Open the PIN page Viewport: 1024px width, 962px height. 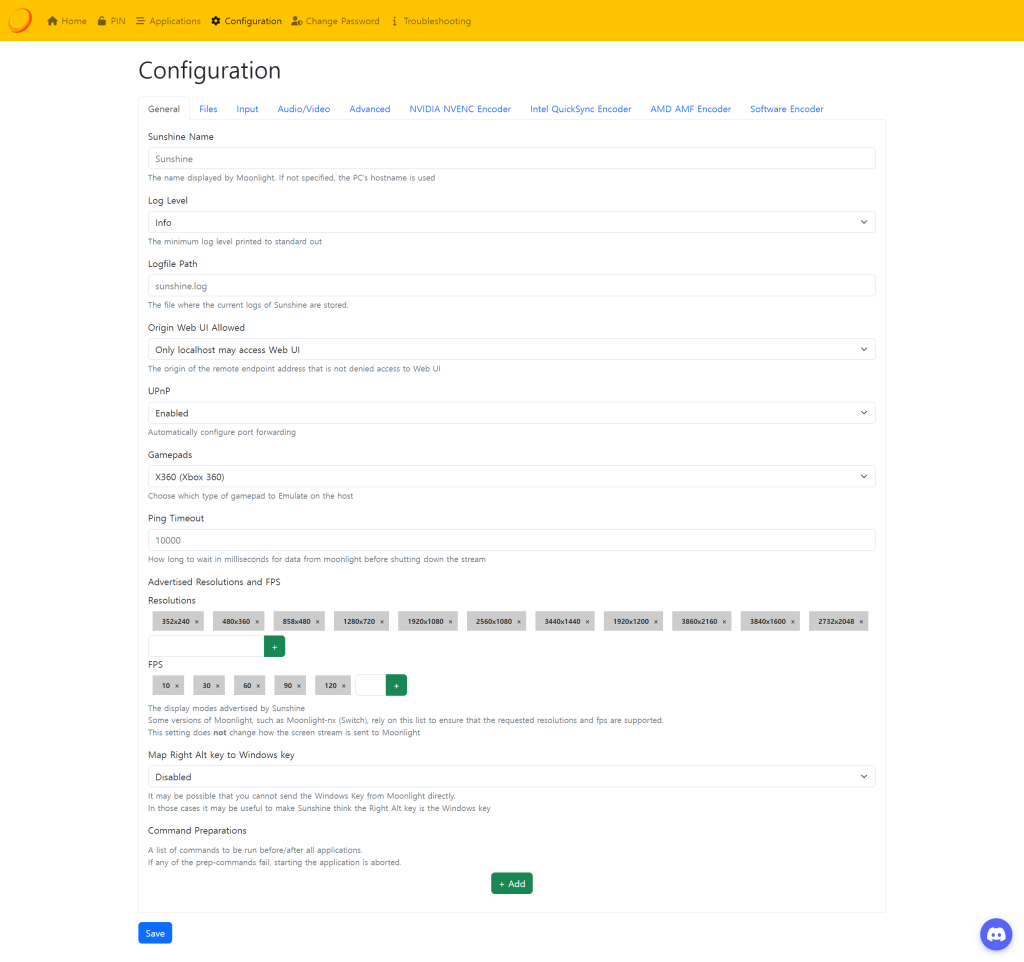click(111, 21)
